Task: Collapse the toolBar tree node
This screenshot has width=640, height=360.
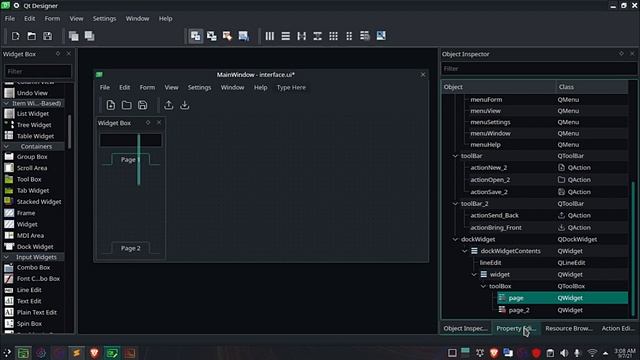Action: (x=455, y=156)
